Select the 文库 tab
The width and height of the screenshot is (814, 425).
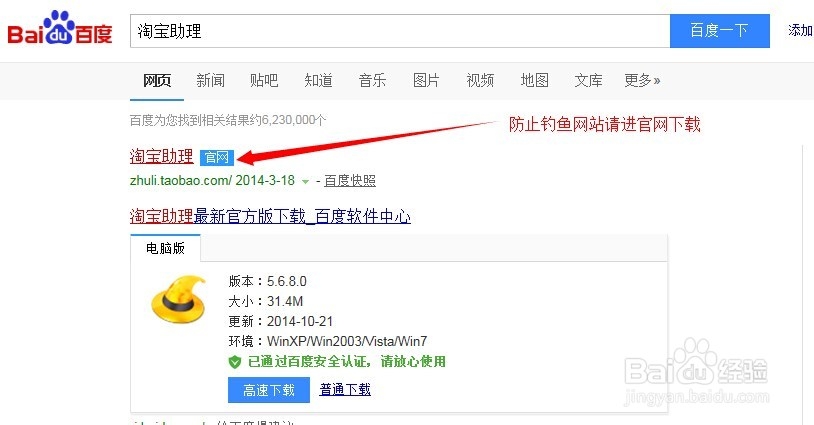click(589, 80)
